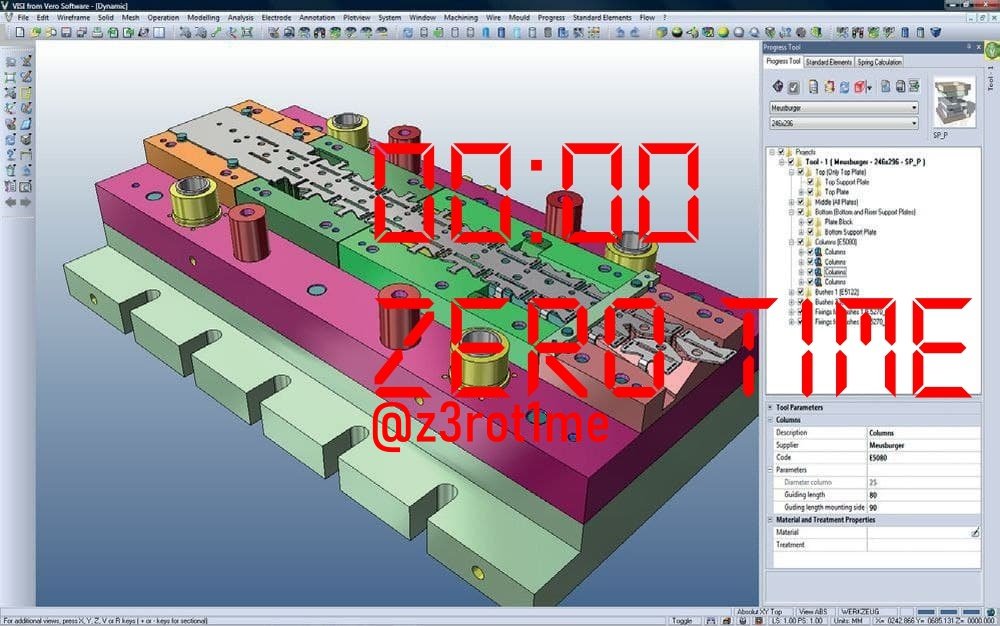Select the highlighted Columns tree item
Viewport: 1000px width, 626px height.
(x=835, y=272)
